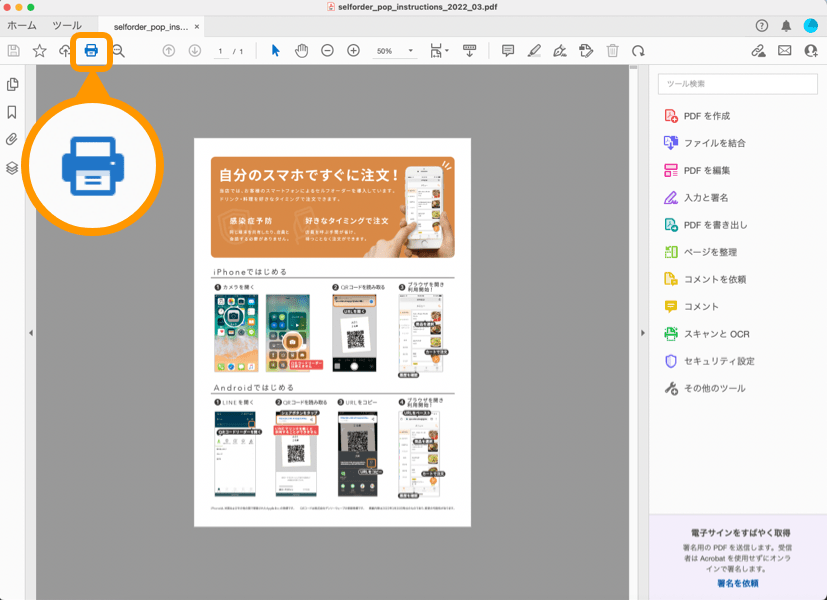
Task: Click the document edit icon beside the trash
Action: [x=585, y=51]
